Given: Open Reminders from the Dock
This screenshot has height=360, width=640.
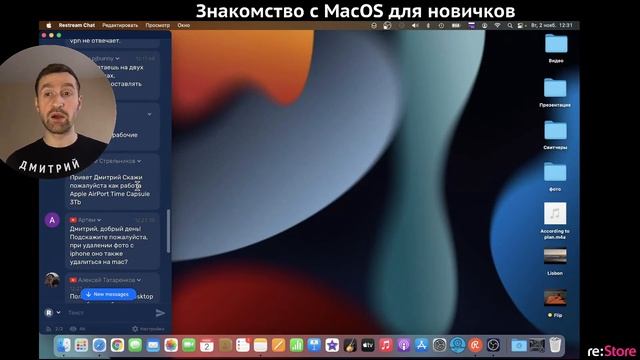Looking at the screenshot, I should 243,345.
